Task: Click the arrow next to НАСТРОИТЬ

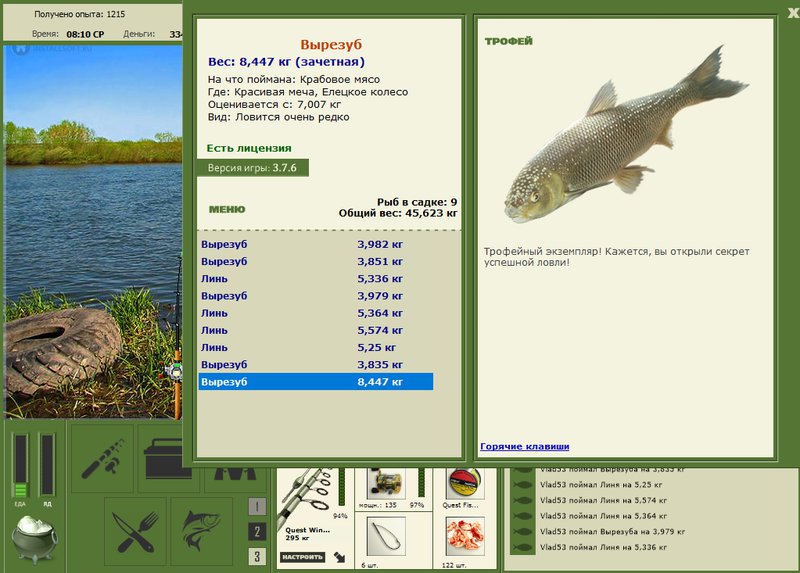Action: (340, 557)
